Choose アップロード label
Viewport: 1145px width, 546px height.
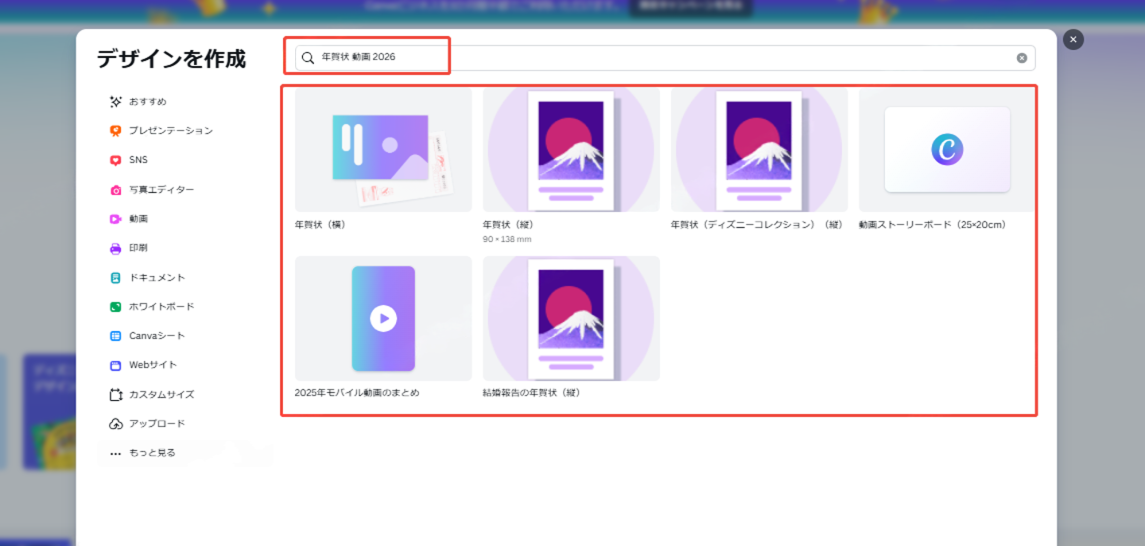pyautogui.click(x=157, y=423)
